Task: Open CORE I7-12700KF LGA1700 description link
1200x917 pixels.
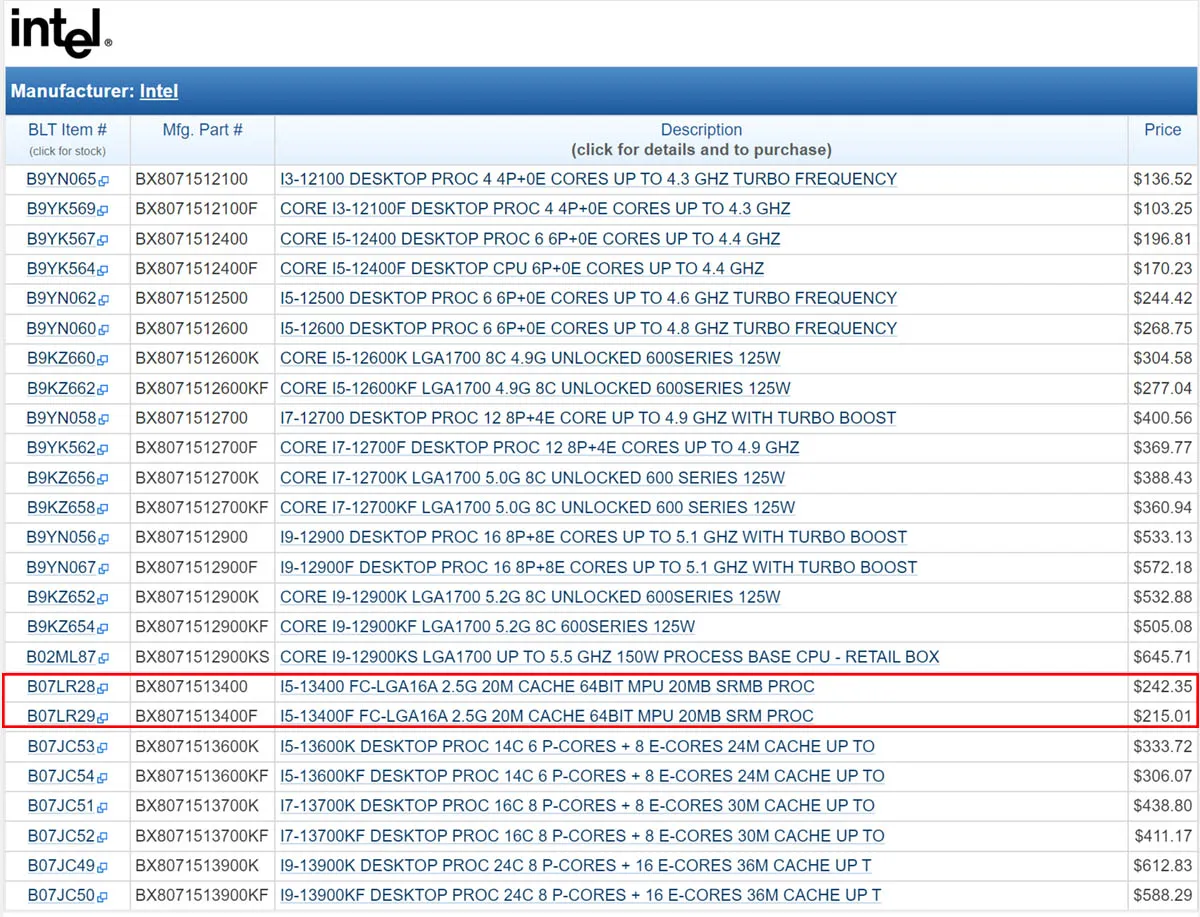Action: pyautogui.click(x=538, y=508)
